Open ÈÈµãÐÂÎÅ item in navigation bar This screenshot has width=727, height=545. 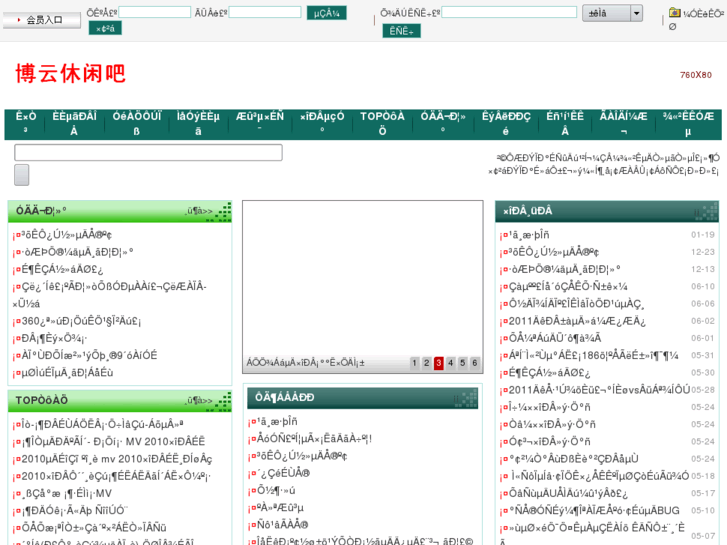[74, 123]
